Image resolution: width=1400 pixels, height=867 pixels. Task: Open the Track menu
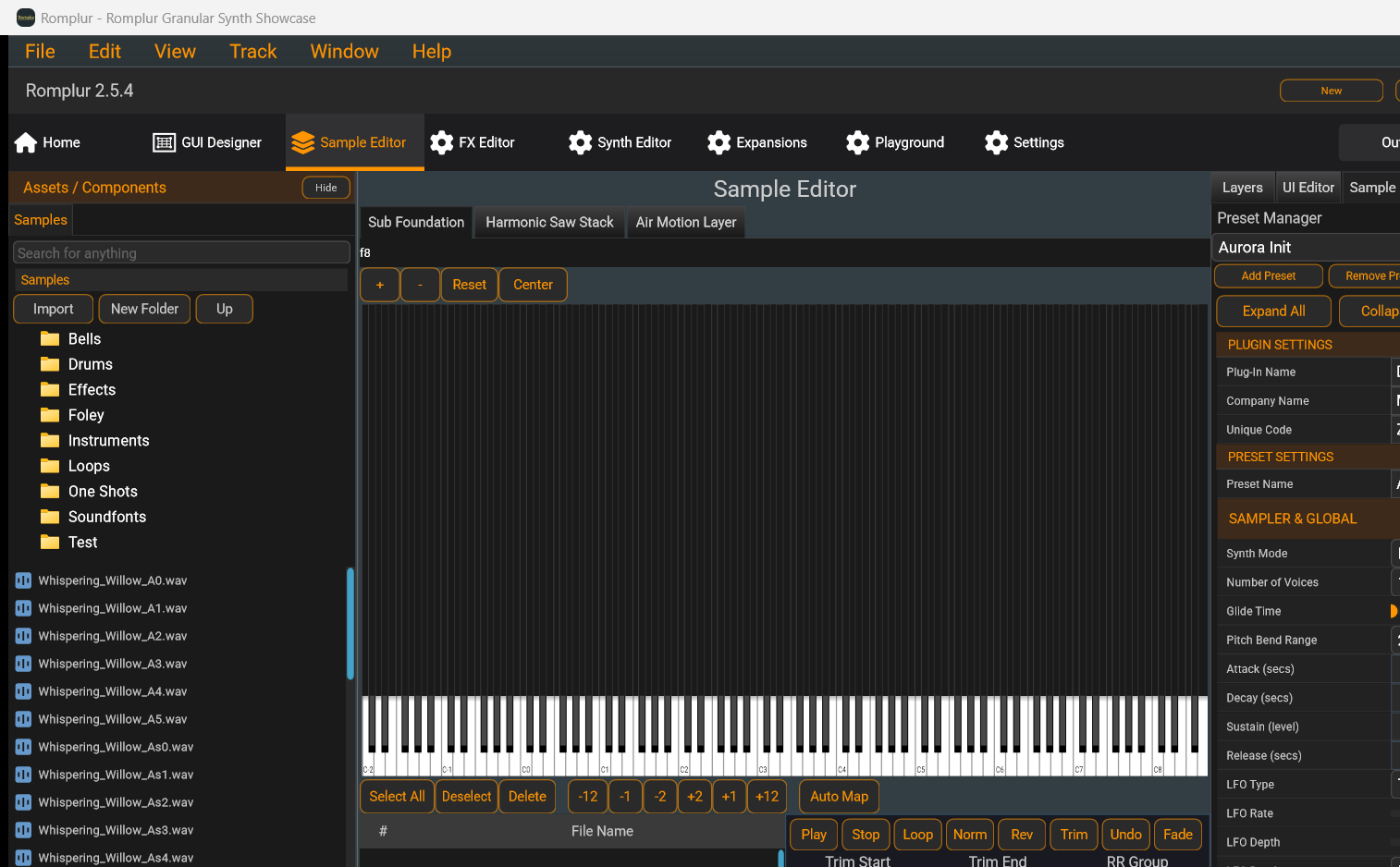pos(253,52)
